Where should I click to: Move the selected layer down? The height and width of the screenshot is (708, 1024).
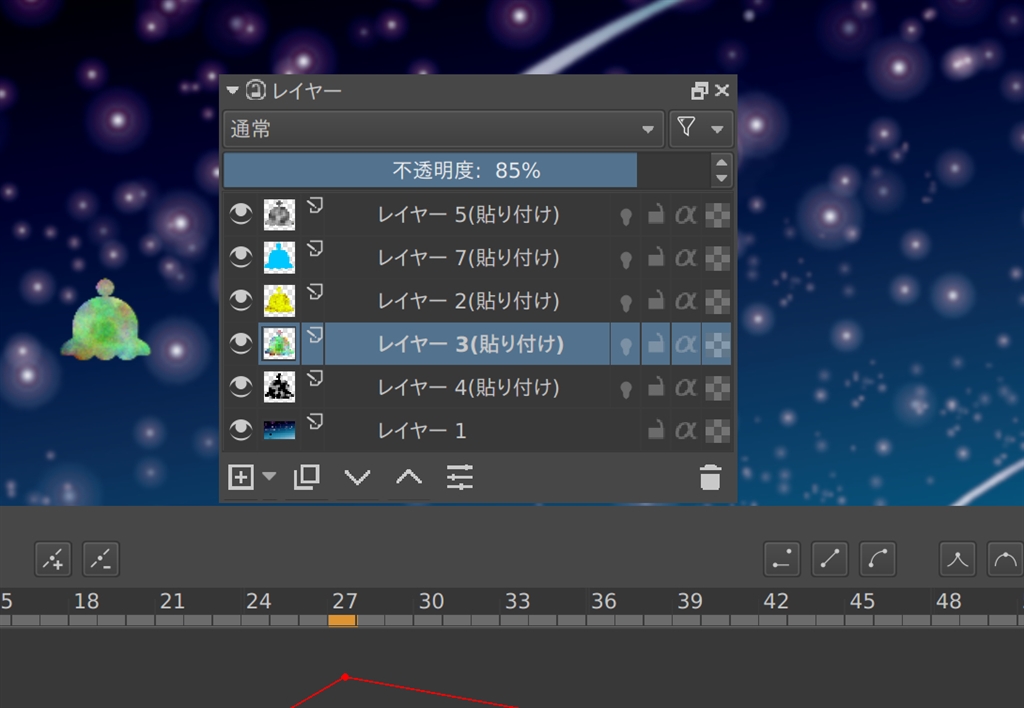pyautogui.click(x=357, y=477)
